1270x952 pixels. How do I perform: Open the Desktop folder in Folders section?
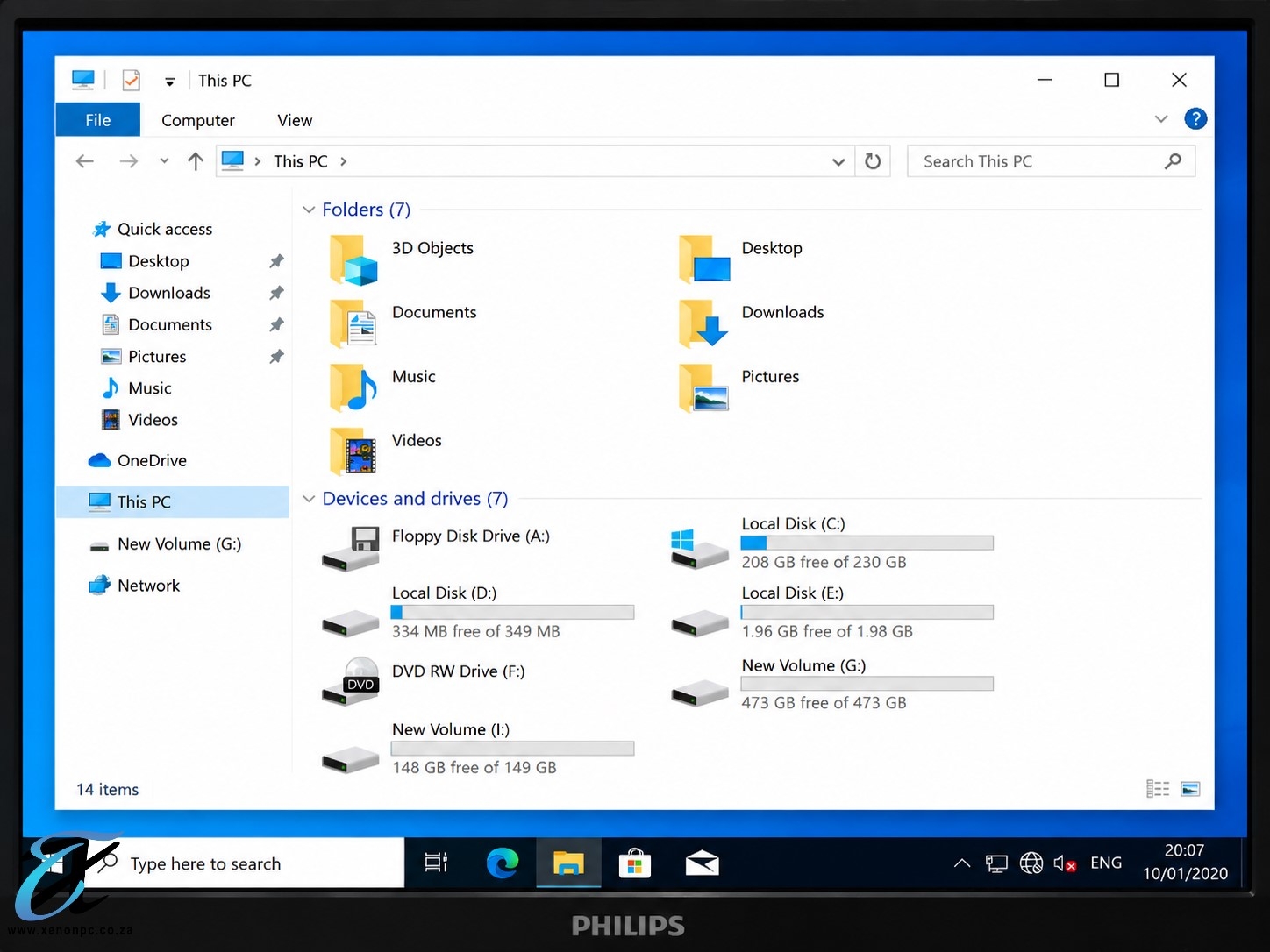pyautogui.click(x=704, y=260)
